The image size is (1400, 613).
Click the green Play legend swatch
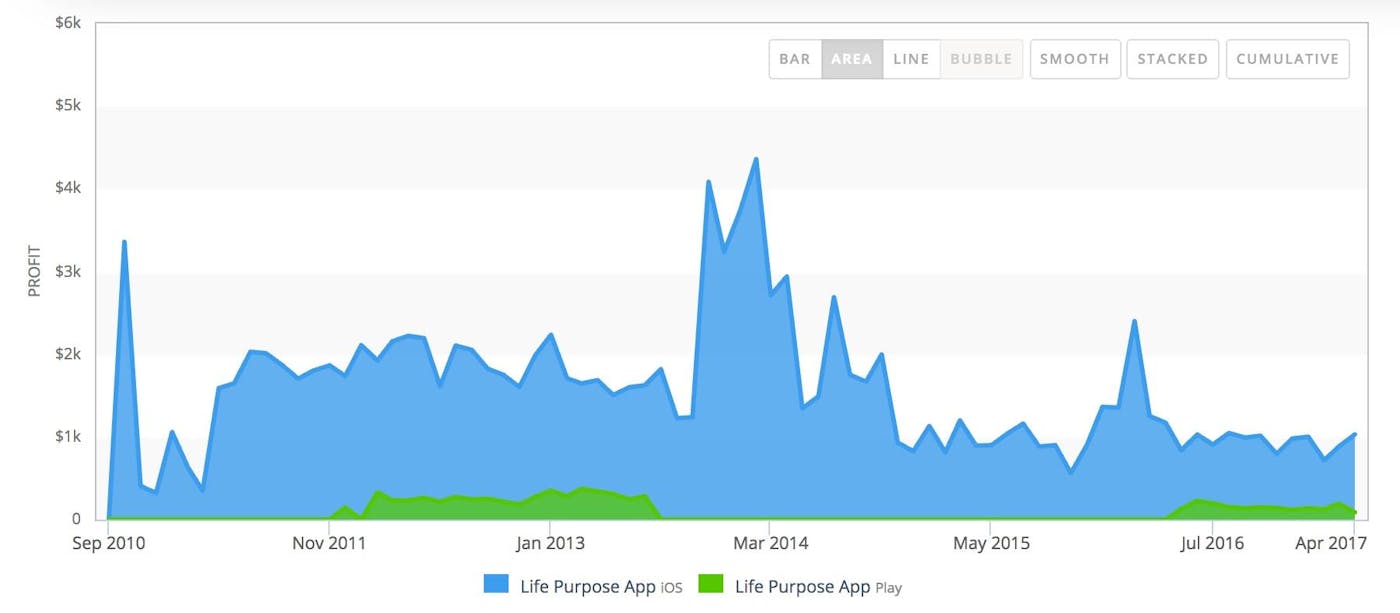[714, 586]
